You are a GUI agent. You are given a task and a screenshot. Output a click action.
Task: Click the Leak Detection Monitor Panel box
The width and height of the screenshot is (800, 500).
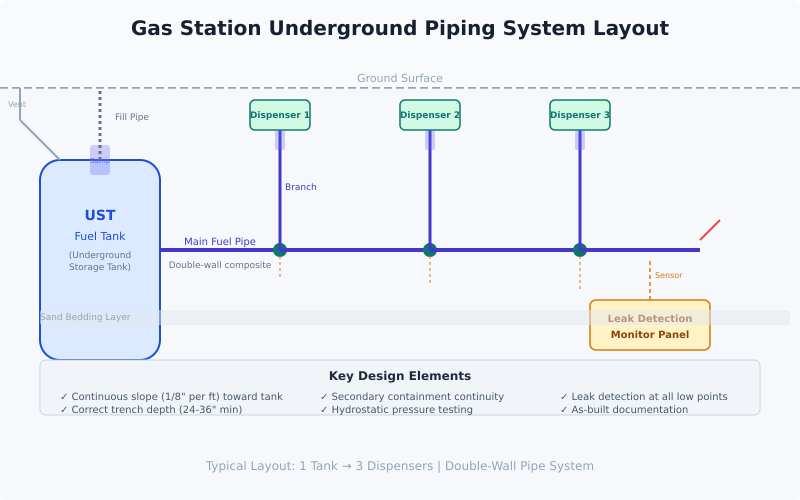[x=649, y=325]
